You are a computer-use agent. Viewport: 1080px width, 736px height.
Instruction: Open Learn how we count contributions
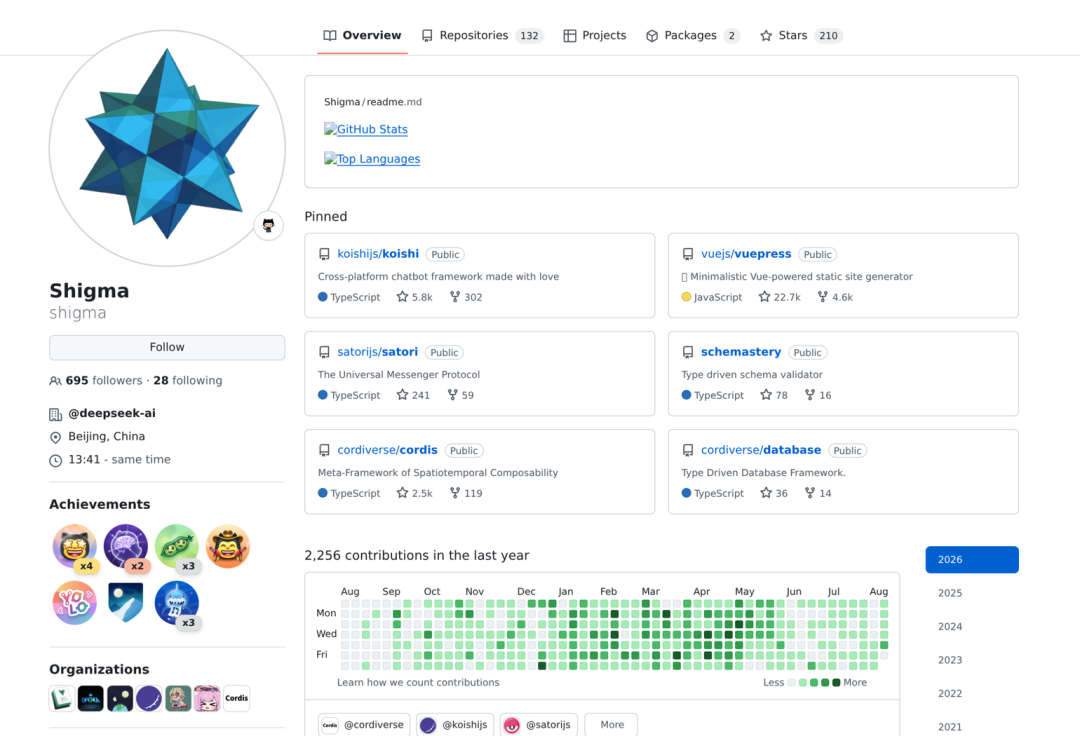418,682
